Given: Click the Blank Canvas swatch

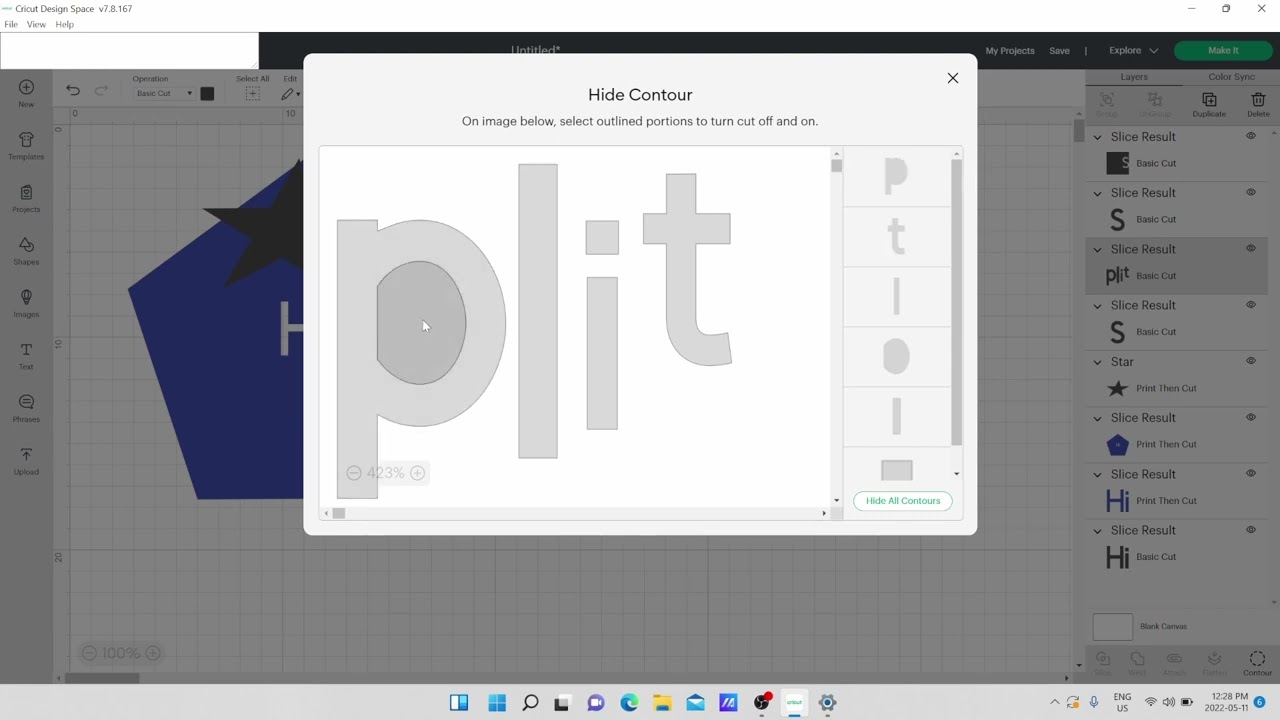Looking at the screenshot, I should (1113, 627).
